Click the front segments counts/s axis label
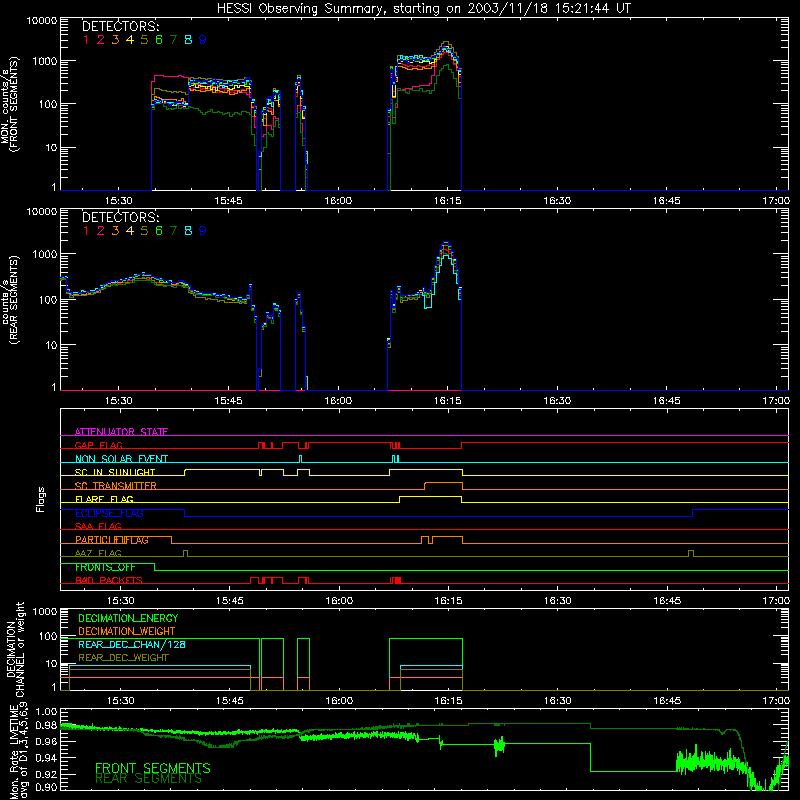This screenshot has height=800, width=800. [10, 105]
